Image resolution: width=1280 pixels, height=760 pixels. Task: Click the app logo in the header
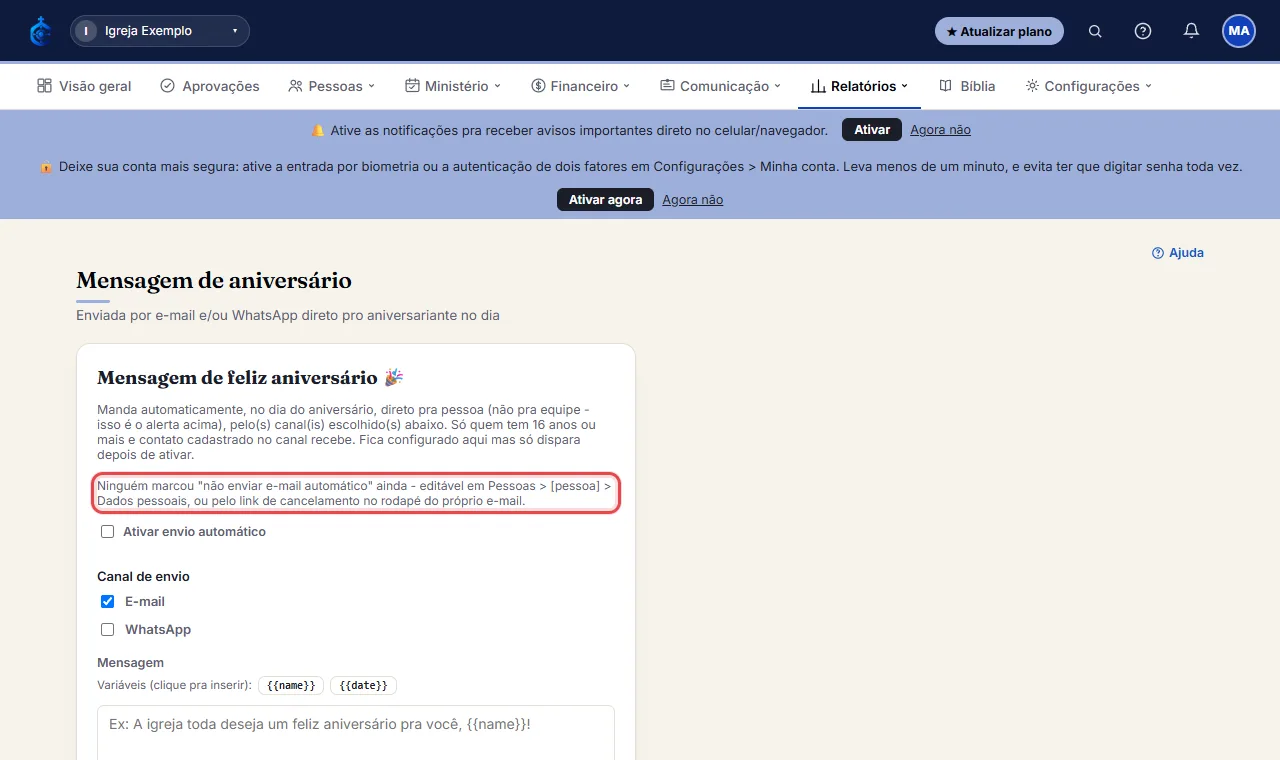click(x=40, y=31)
